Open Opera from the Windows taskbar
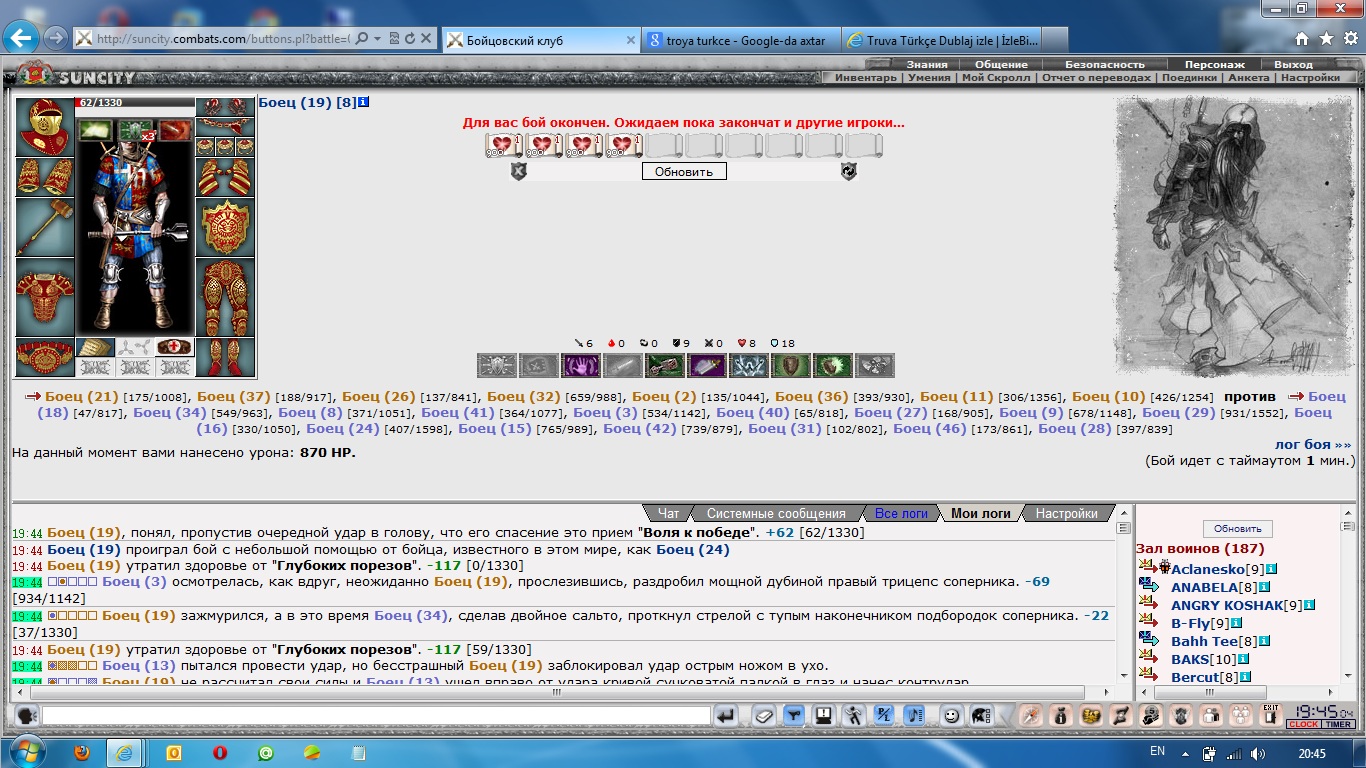The height and width of the screenshot is (768, 1366). coord(219,752)
